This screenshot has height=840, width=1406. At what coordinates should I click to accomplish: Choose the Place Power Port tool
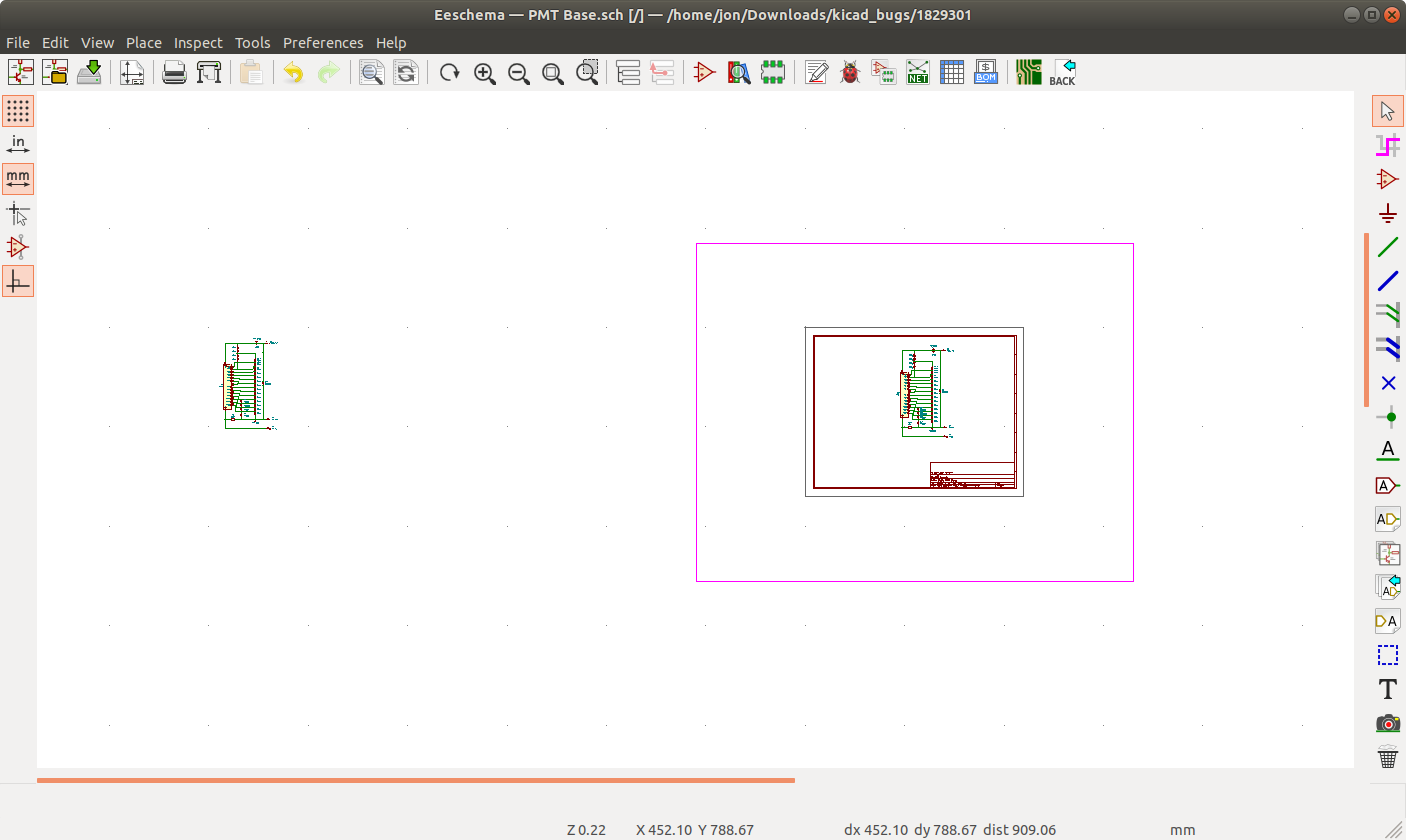[x=1388, y=213]
